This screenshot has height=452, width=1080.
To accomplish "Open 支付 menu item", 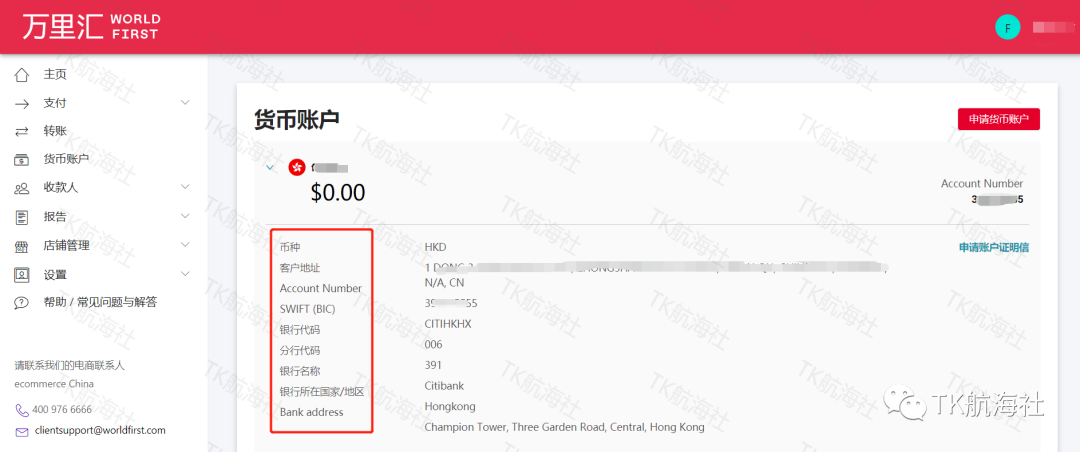I will tap(55, 103).
